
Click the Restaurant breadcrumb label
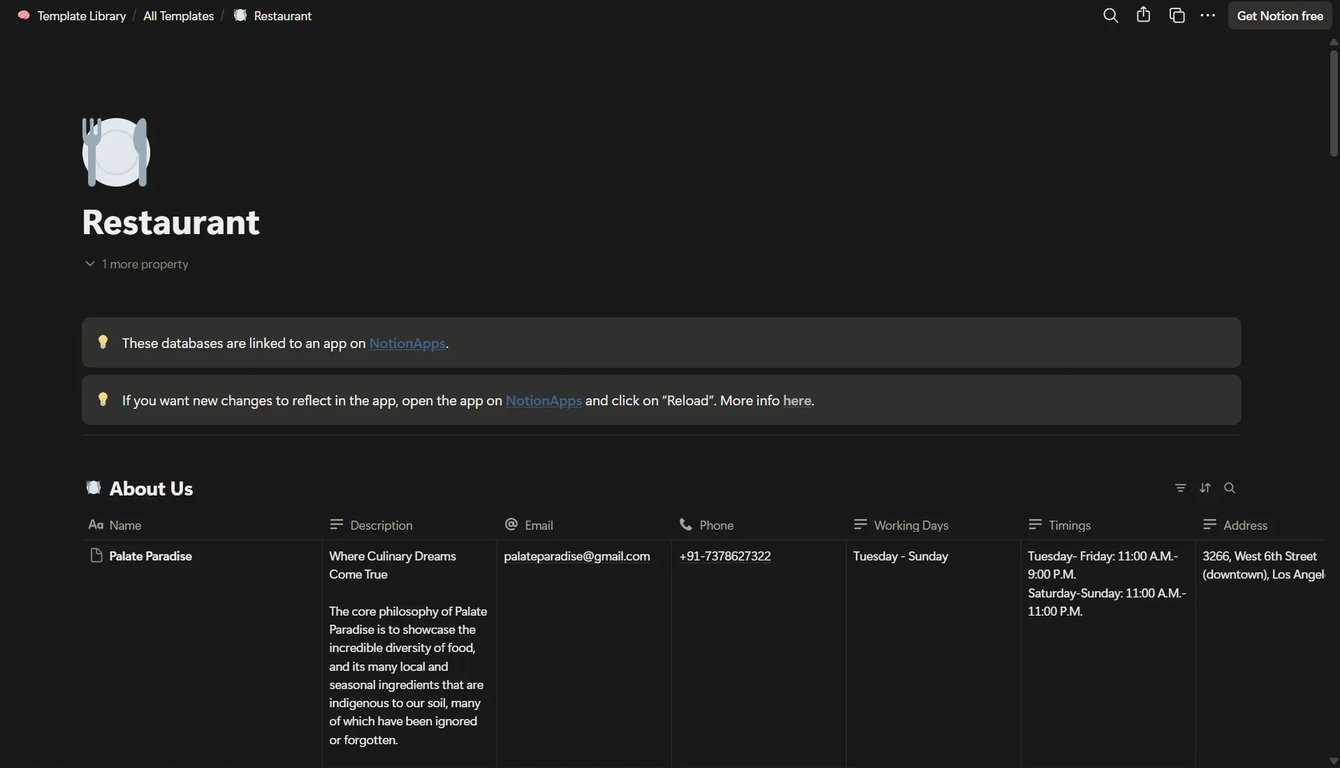283,16
